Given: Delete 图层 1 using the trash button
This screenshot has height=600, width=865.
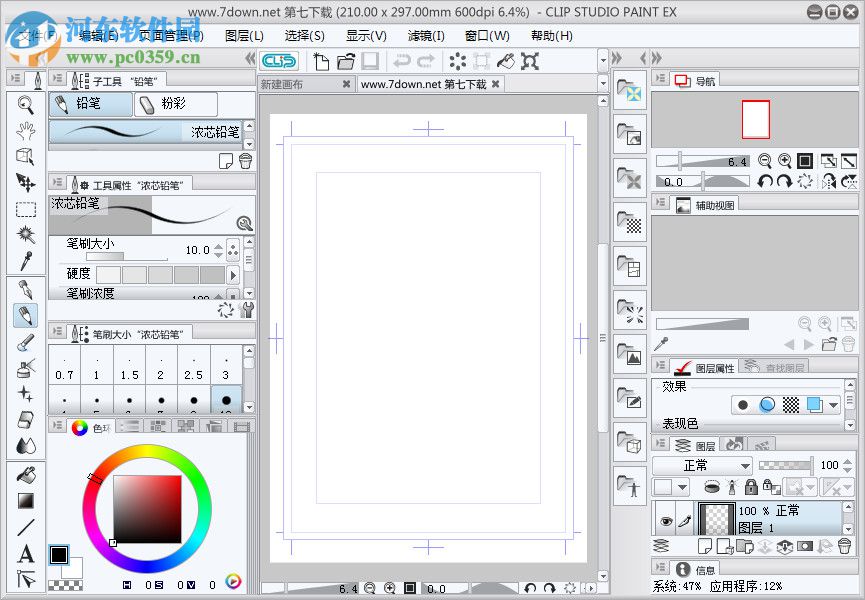Looking at the screenshot, I should point(845,546).
